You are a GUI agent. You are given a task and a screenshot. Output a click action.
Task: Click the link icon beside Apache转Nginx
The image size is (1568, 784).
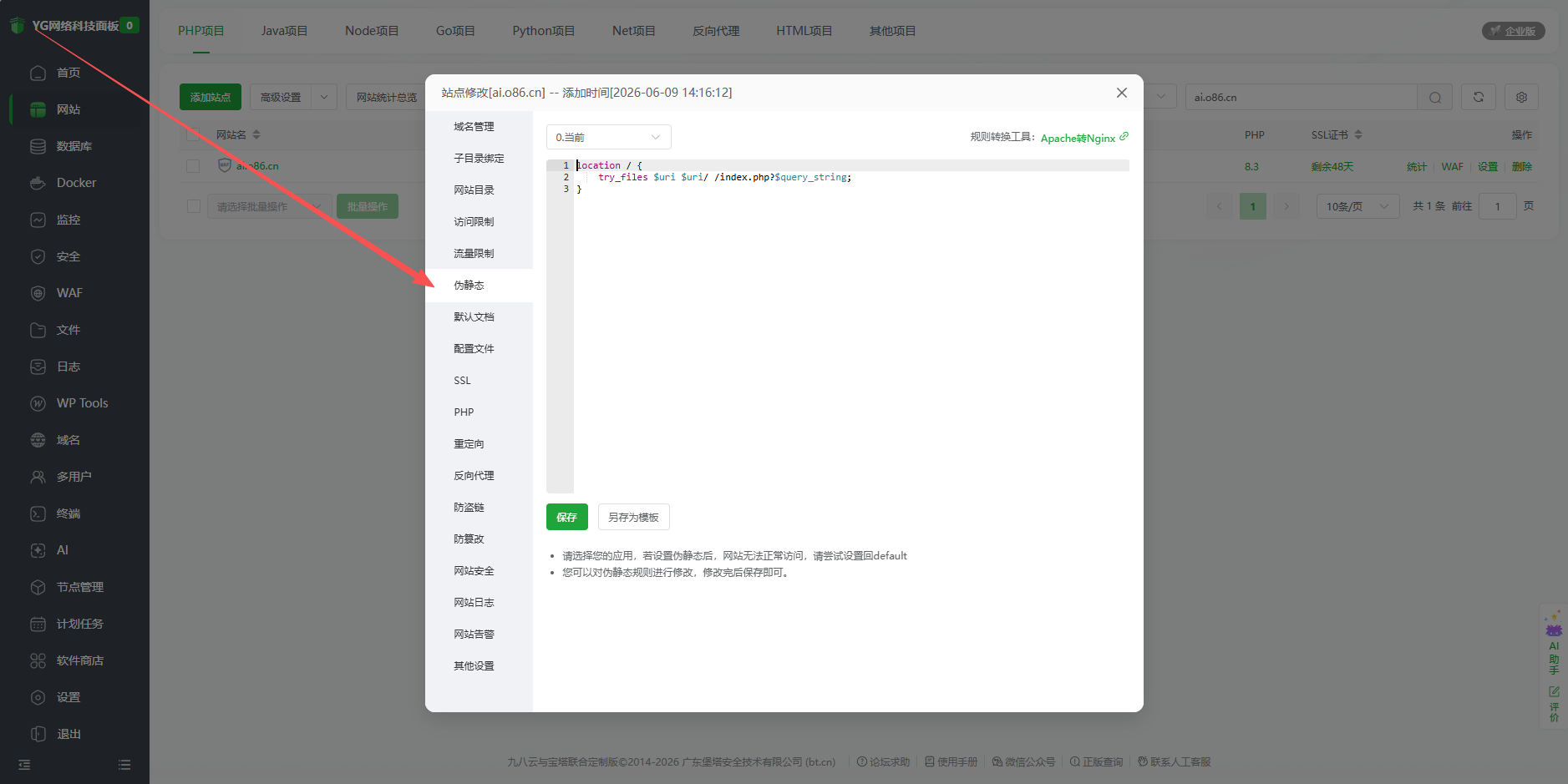1124,137
